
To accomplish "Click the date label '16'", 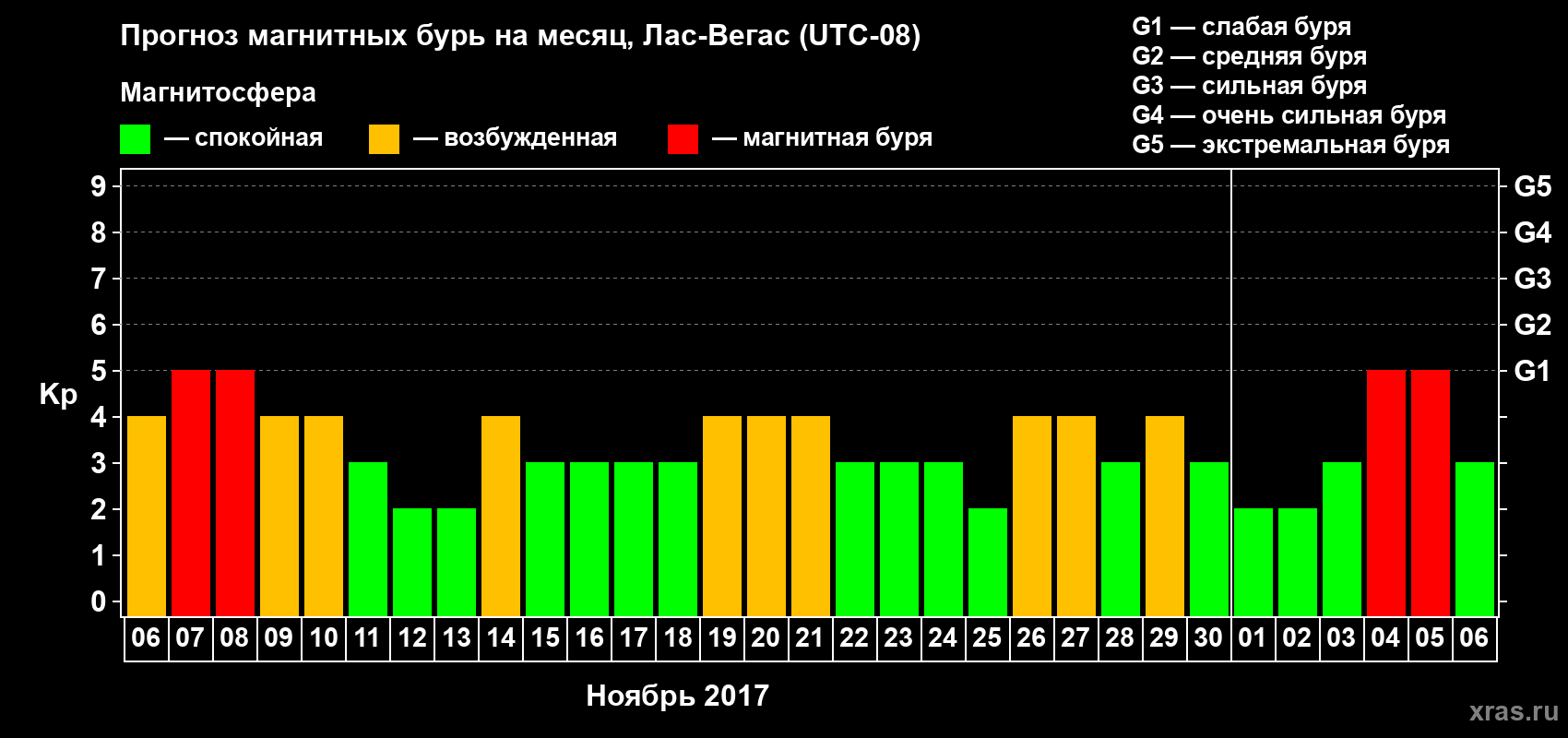I will 589,638.
